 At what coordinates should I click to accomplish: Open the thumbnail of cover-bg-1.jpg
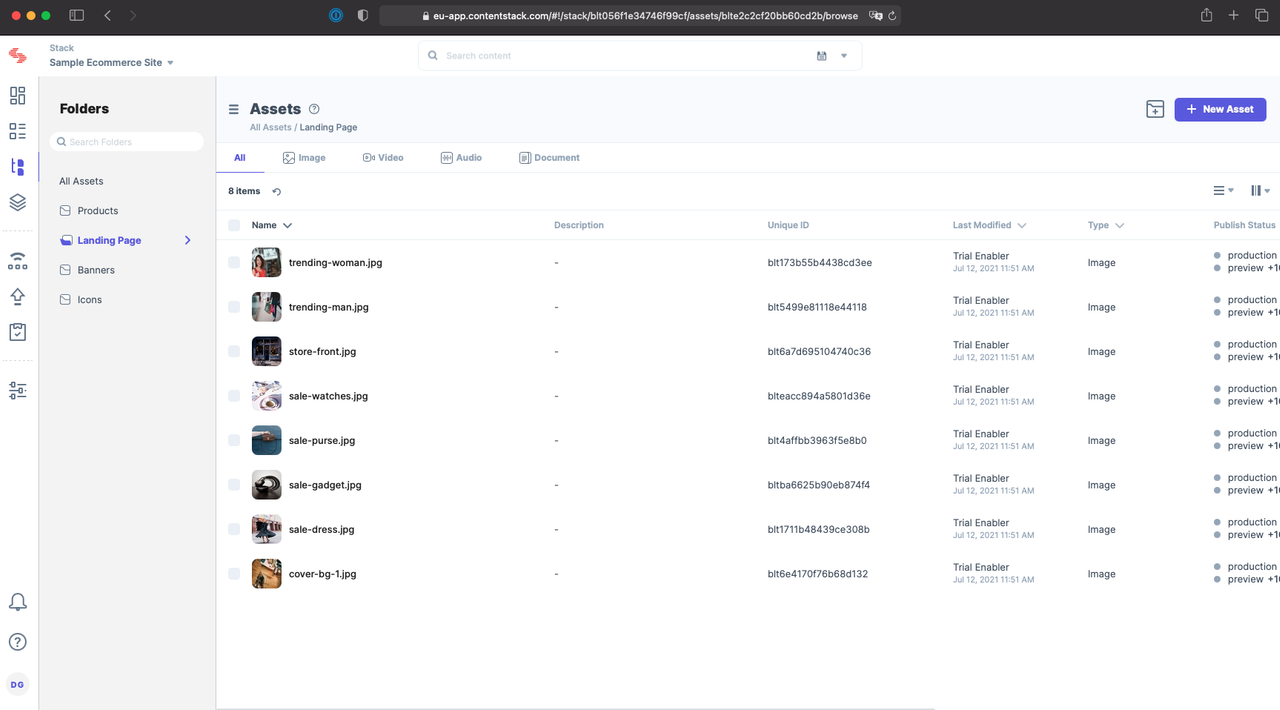coord(266,573)
